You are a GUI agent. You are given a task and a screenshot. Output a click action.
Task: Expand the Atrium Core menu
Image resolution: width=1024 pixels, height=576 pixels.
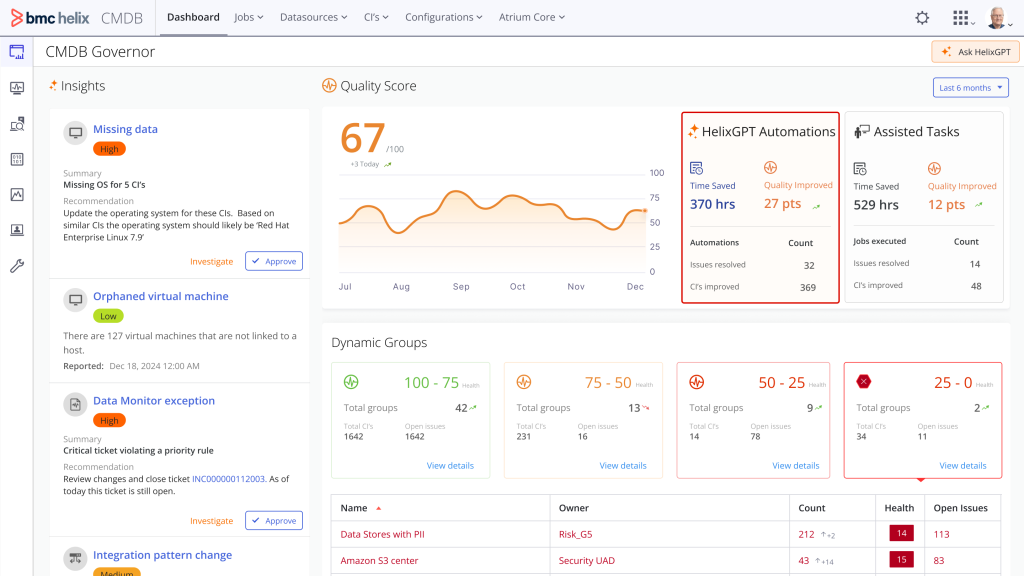tap(532, 18)
